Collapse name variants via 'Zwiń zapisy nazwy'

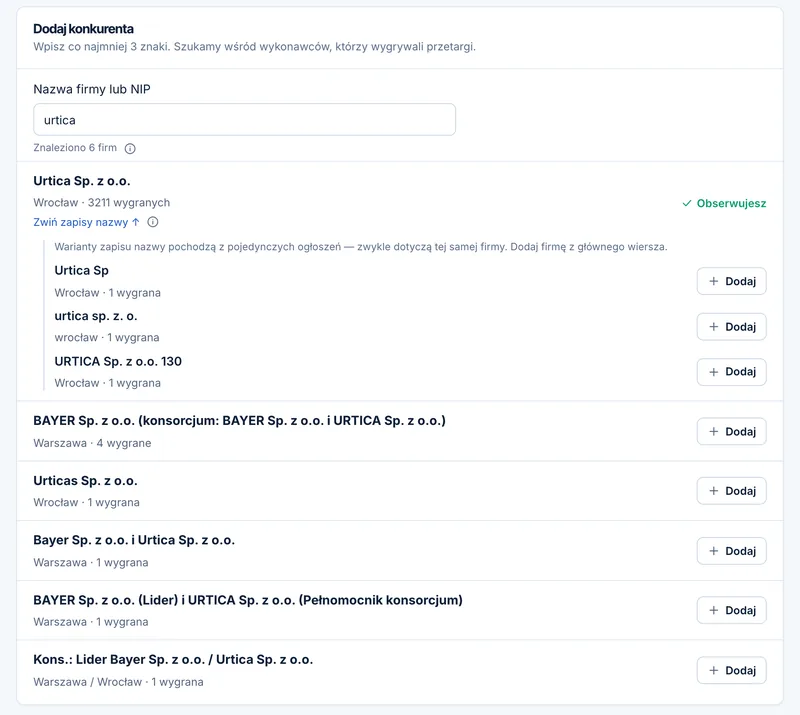point(86,222)
